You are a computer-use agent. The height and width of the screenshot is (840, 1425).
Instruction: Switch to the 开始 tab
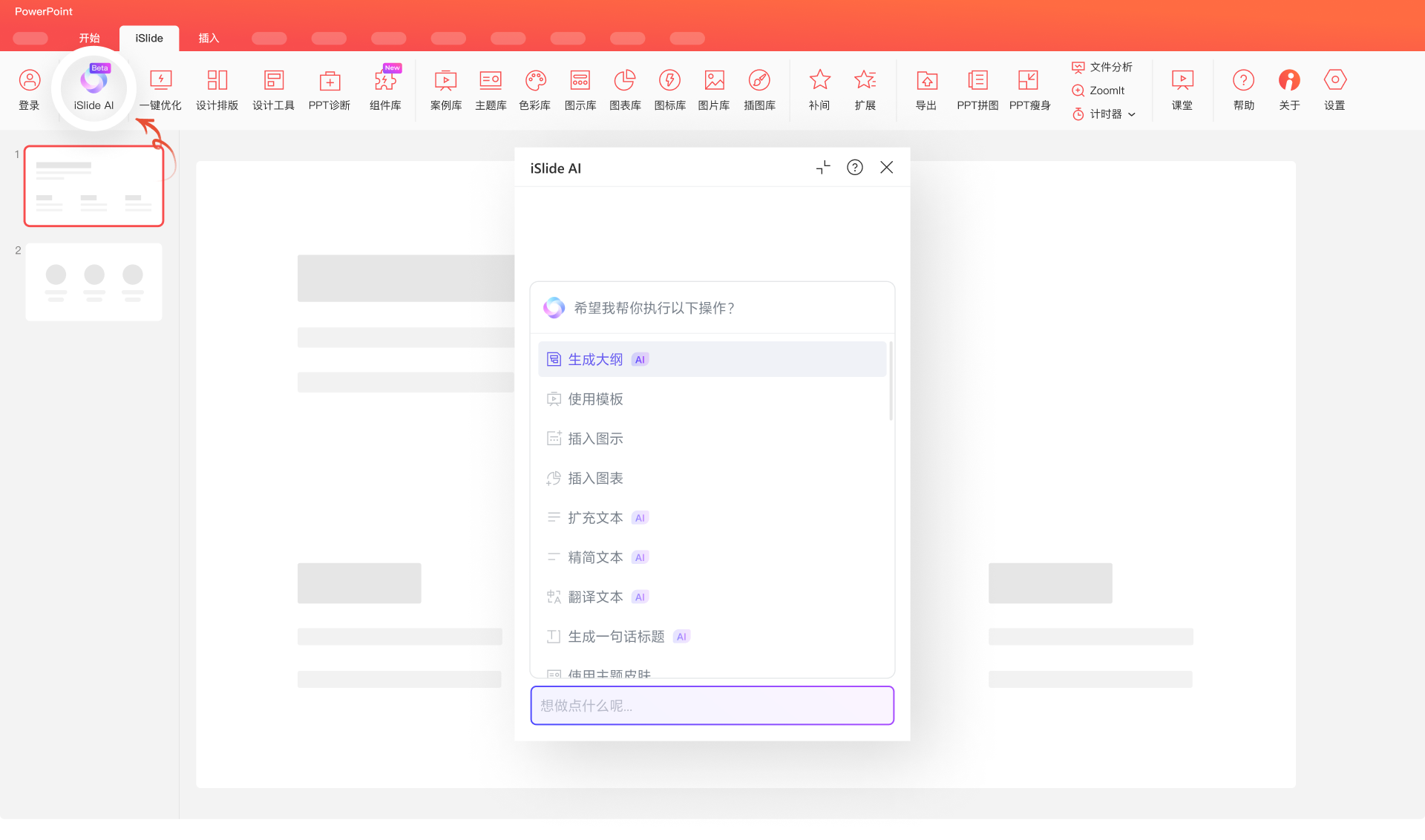pos(89,38)
